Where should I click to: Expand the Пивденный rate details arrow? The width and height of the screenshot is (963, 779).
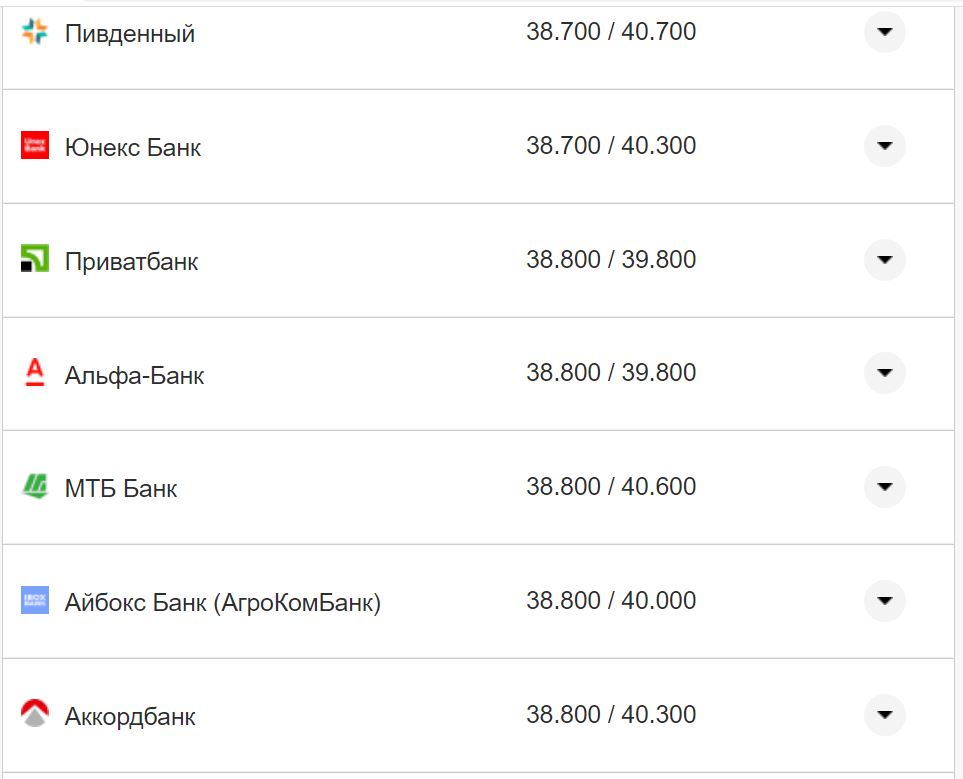[884, 32]
